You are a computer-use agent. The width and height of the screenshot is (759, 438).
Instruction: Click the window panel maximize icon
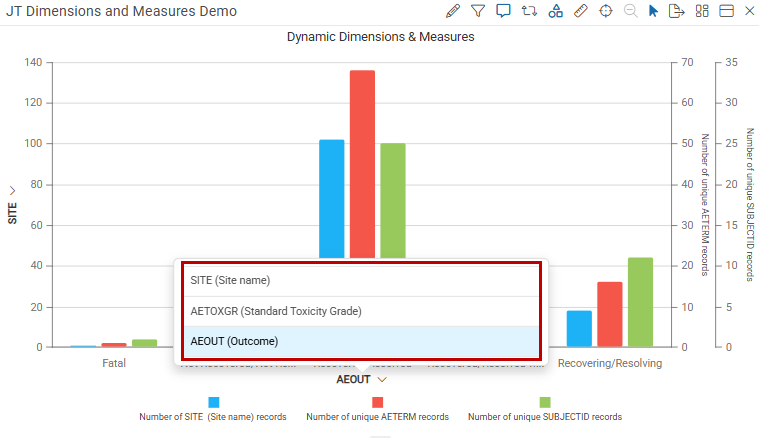pos(726,11)
